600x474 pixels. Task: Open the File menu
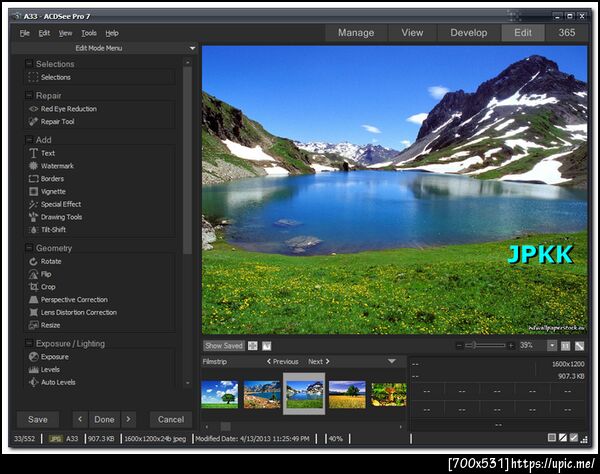click(x=24, y=33)
